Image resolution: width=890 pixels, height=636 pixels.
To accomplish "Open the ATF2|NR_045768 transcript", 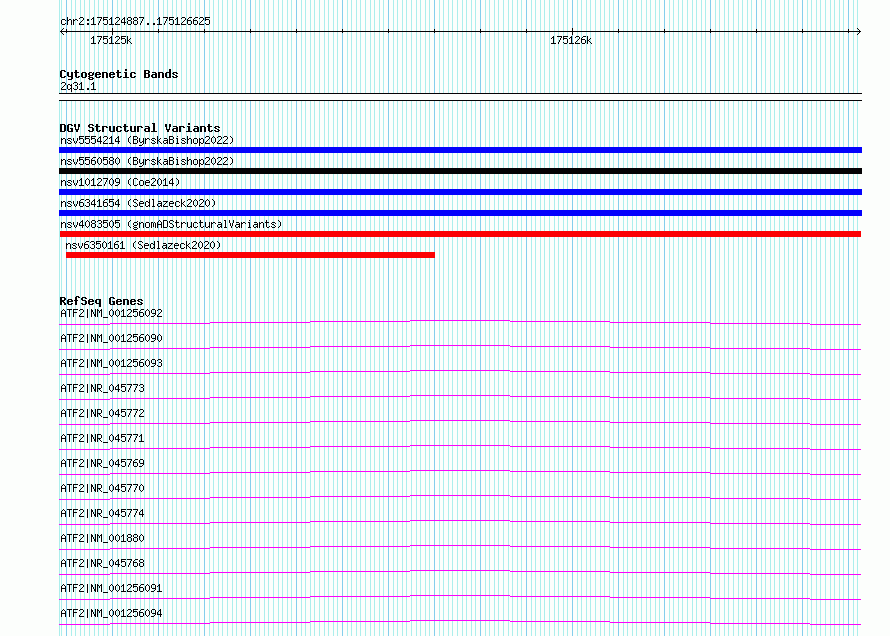I will [x=102, y=563].
